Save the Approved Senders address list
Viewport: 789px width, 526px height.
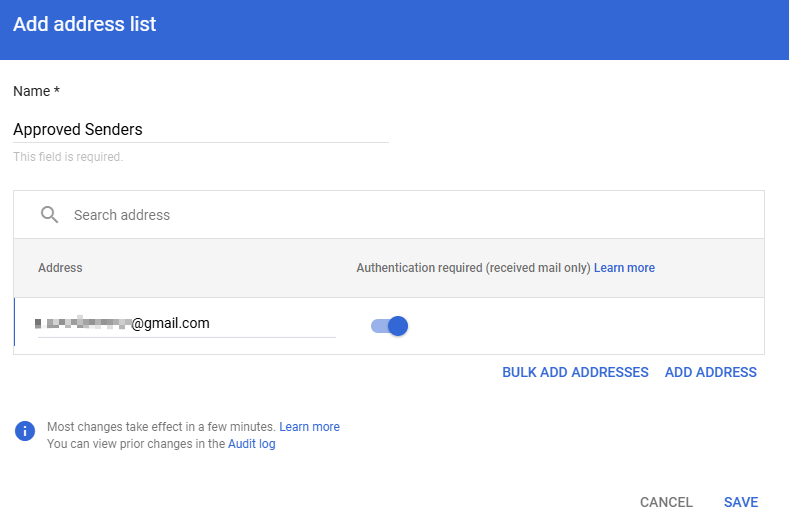(x=741, y=502)
